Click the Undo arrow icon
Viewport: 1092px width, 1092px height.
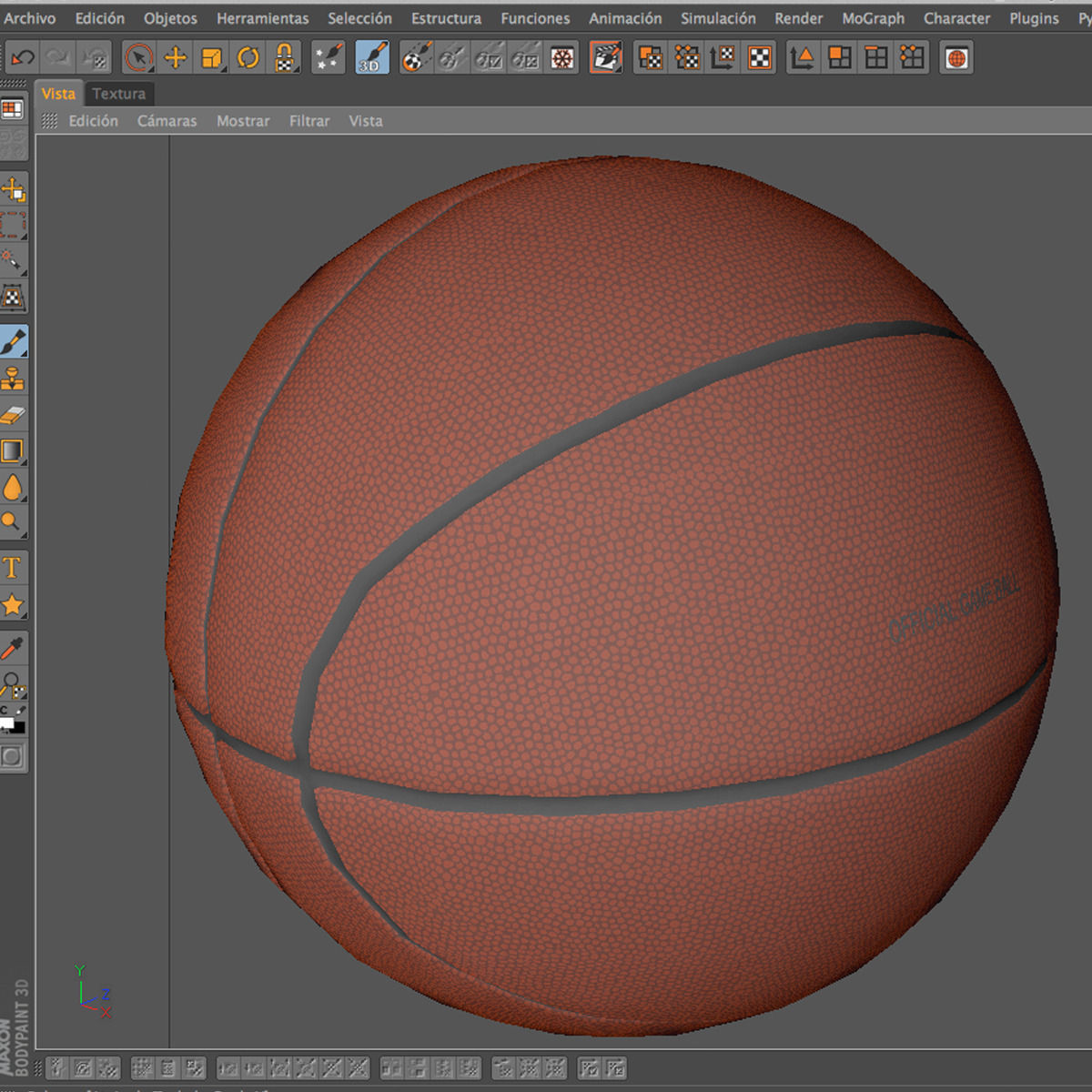pos(22,58)
